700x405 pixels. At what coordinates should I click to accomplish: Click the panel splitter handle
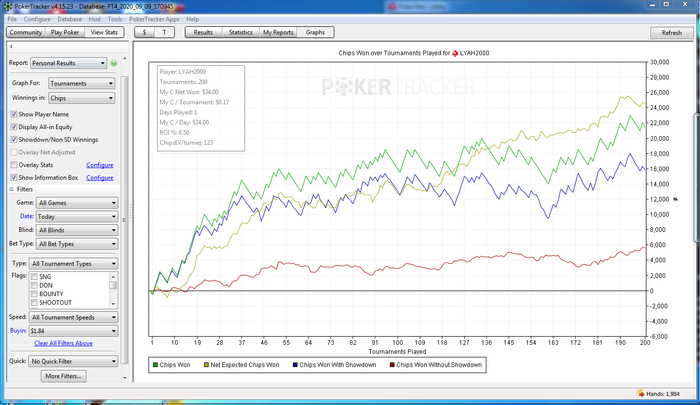tap(131, 213)
